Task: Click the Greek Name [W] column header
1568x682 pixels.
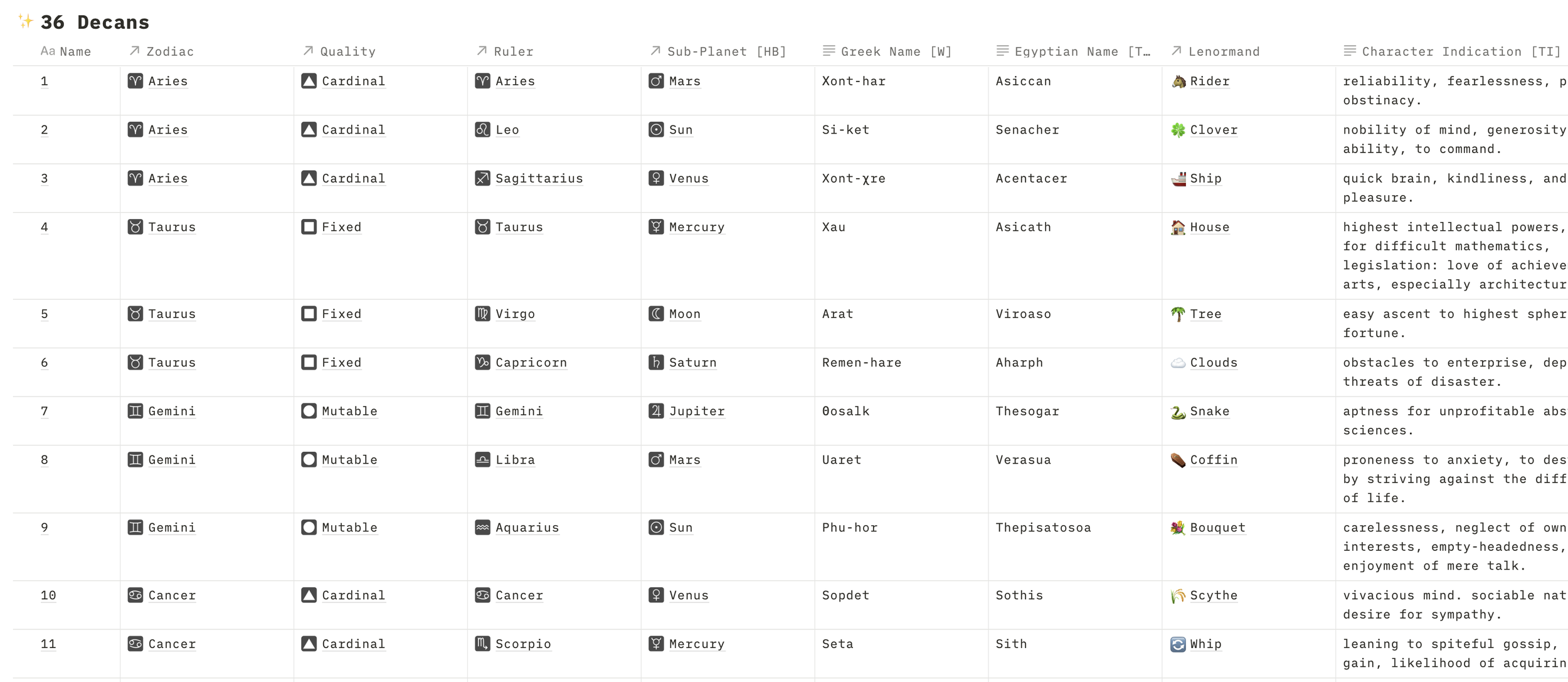Action: tap(896, 51)
